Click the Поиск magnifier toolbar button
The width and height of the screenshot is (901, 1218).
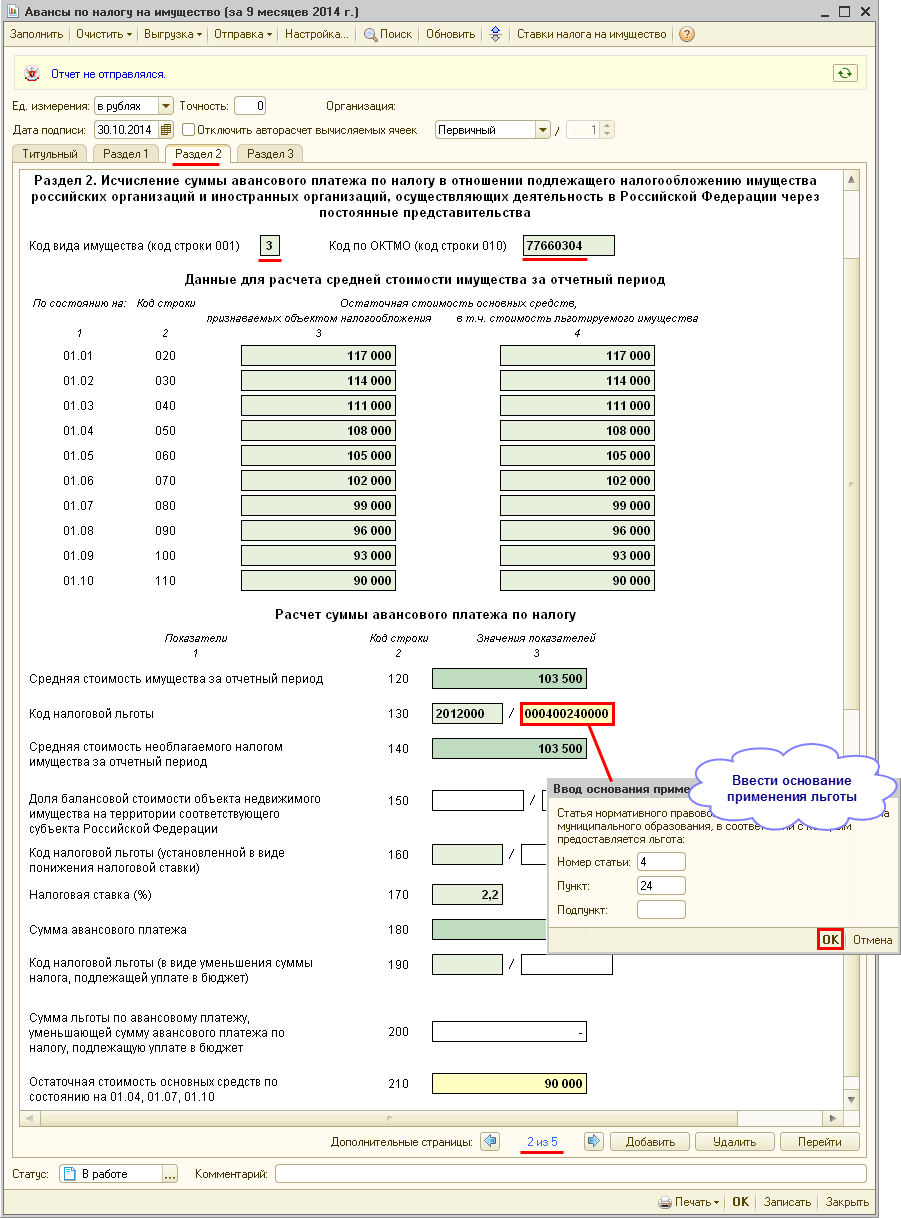(x=388, y=34)
